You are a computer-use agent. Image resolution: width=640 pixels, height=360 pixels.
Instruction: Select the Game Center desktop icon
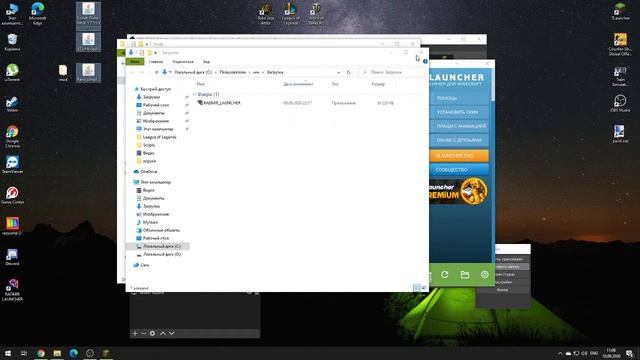coord(12,195)
